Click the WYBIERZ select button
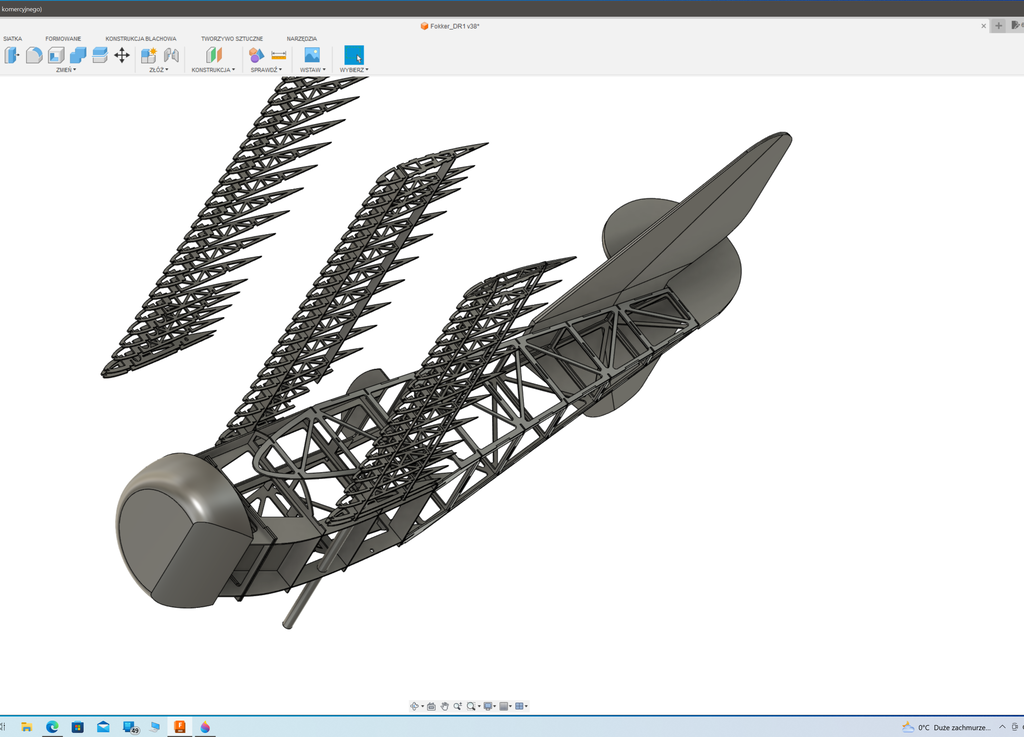1024x737 pixels. (354, 56)
